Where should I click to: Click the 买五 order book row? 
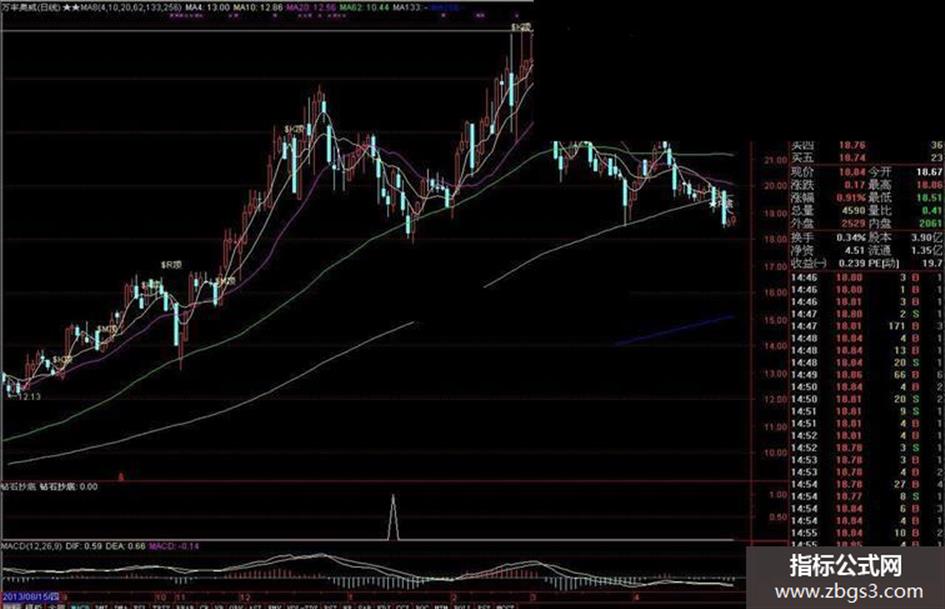867,158
